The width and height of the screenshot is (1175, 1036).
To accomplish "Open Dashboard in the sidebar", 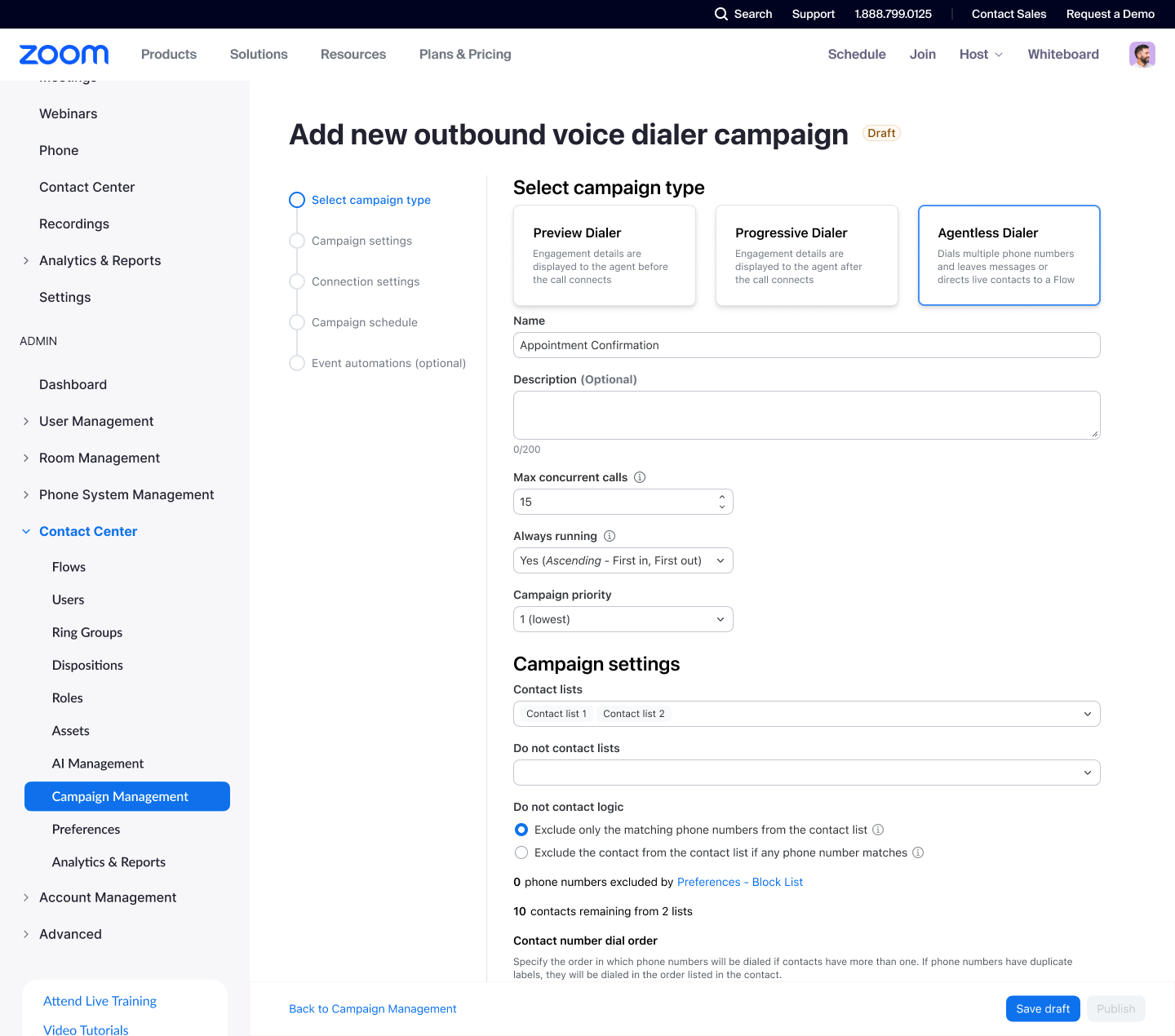I will [x=73, y=384].
